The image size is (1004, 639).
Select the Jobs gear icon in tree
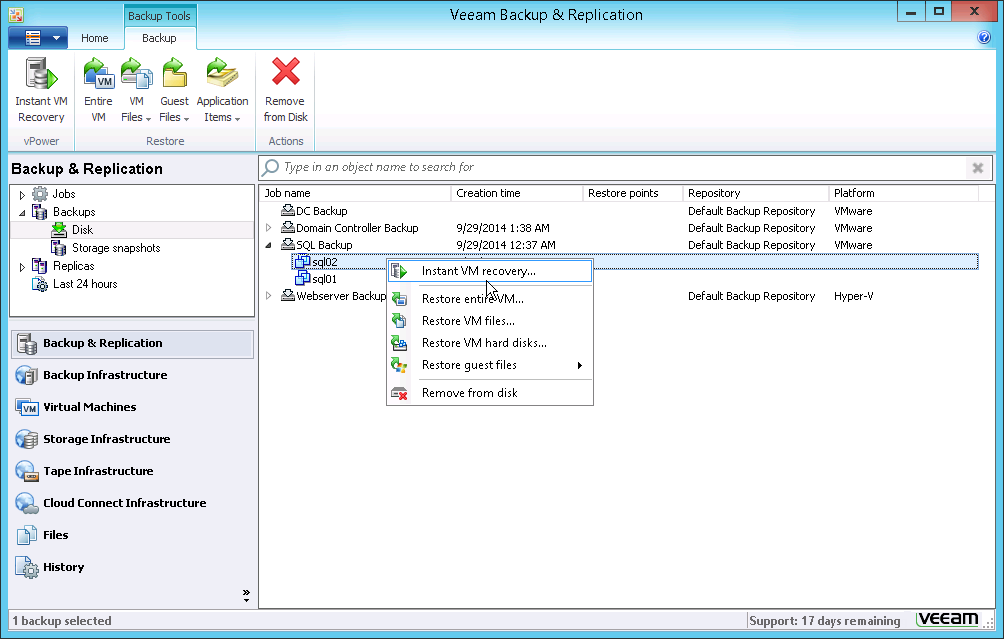point(40,194)
